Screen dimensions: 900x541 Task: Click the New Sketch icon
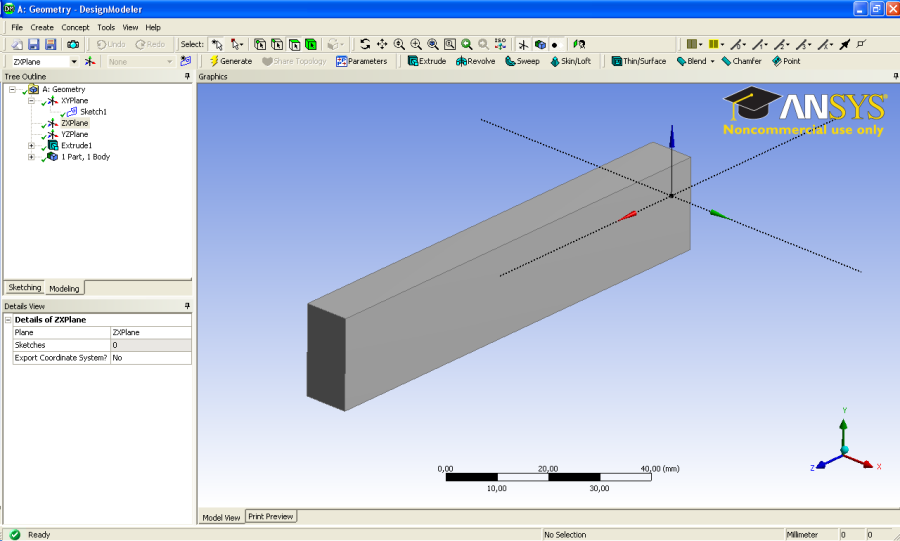[x=185, y=61]
